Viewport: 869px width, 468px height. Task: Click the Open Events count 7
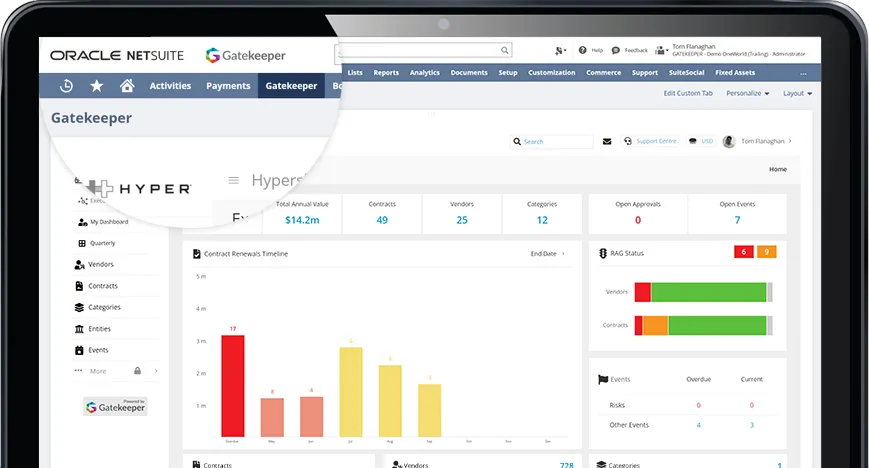coord(737,220)
